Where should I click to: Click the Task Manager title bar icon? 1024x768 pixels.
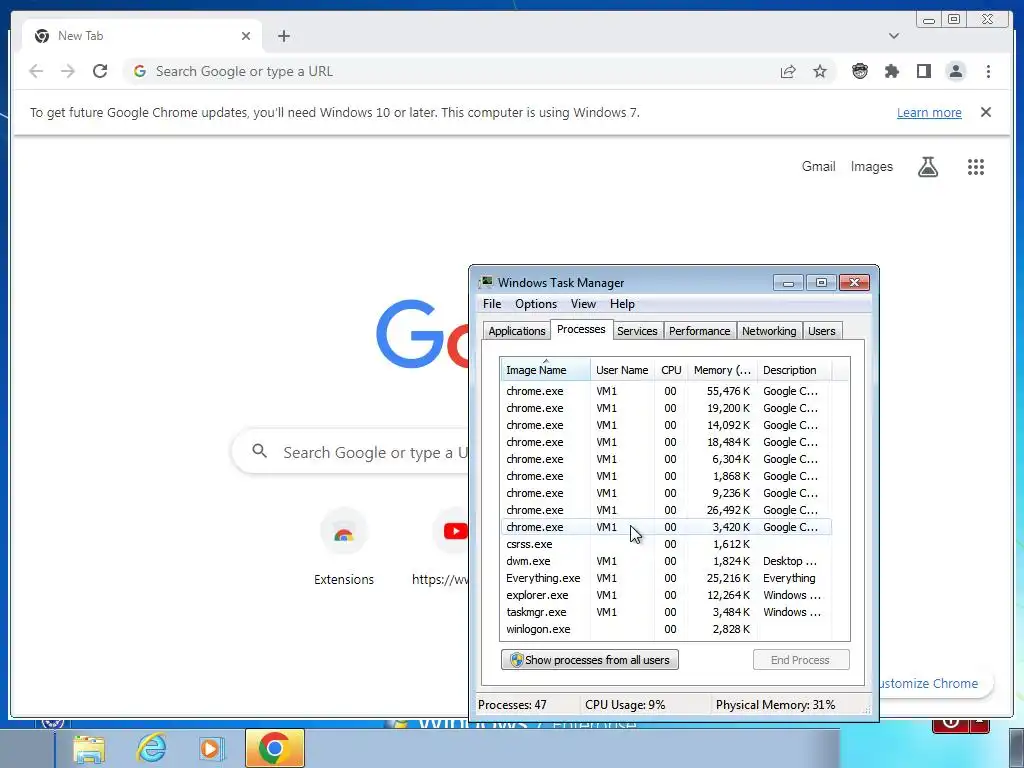[x=486, y=282]
